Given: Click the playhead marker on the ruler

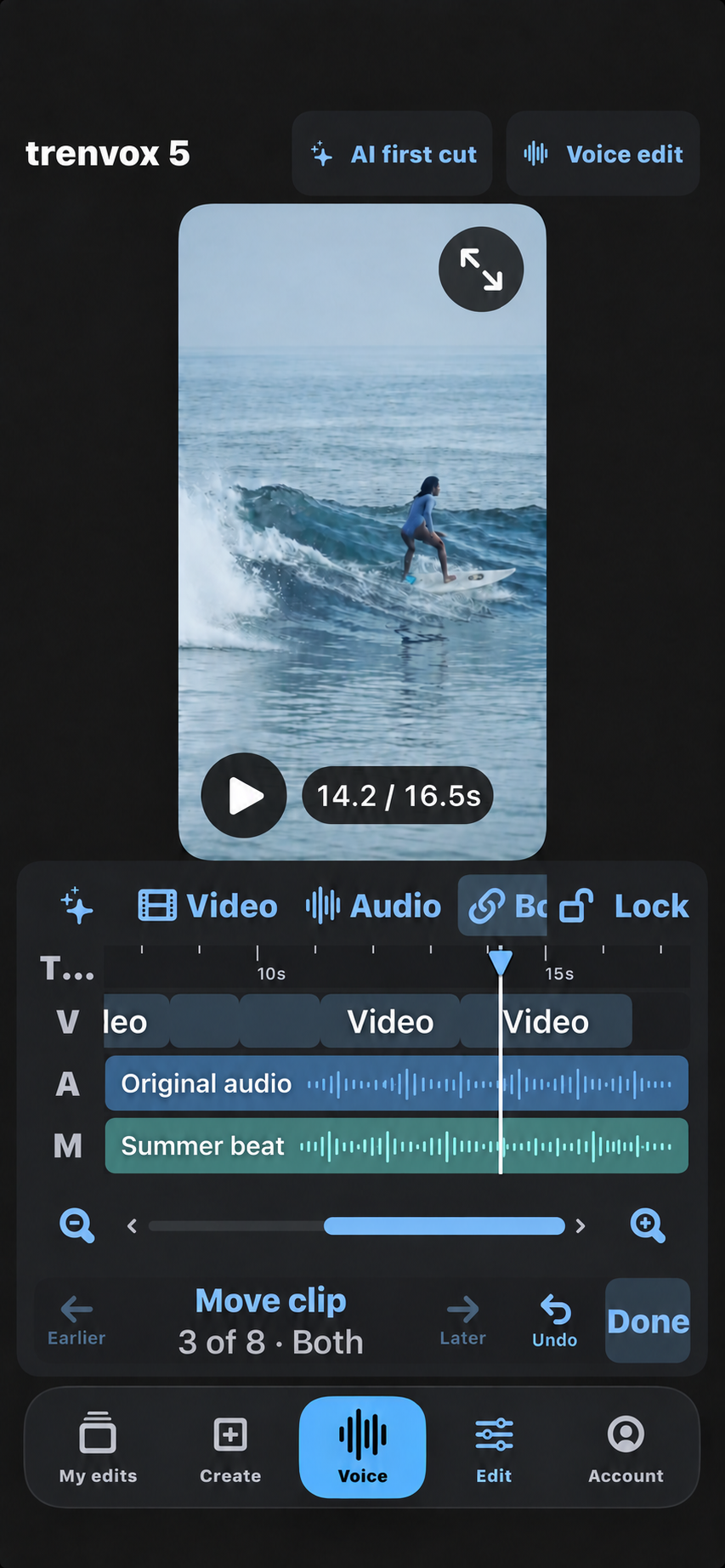Looking at the screenshot, I should [501, 962].
